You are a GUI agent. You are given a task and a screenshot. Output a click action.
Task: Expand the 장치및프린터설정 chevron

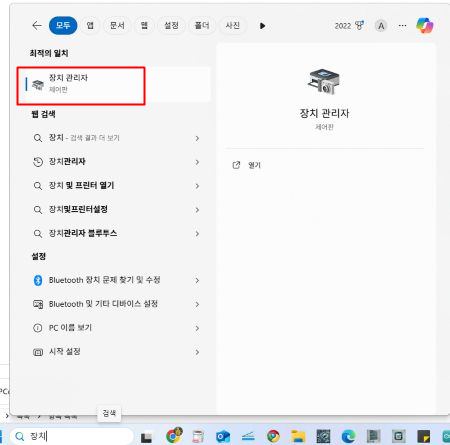pos(197,210)
